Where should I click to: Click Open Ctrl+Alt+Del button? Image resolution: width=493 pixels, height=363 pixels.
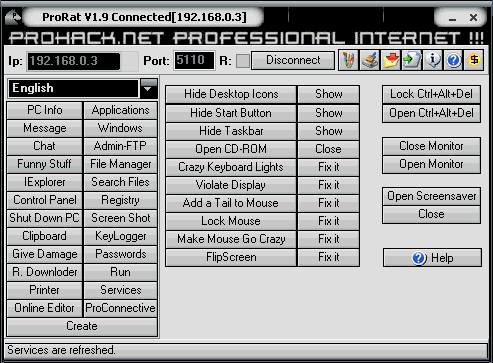[431, 114]
